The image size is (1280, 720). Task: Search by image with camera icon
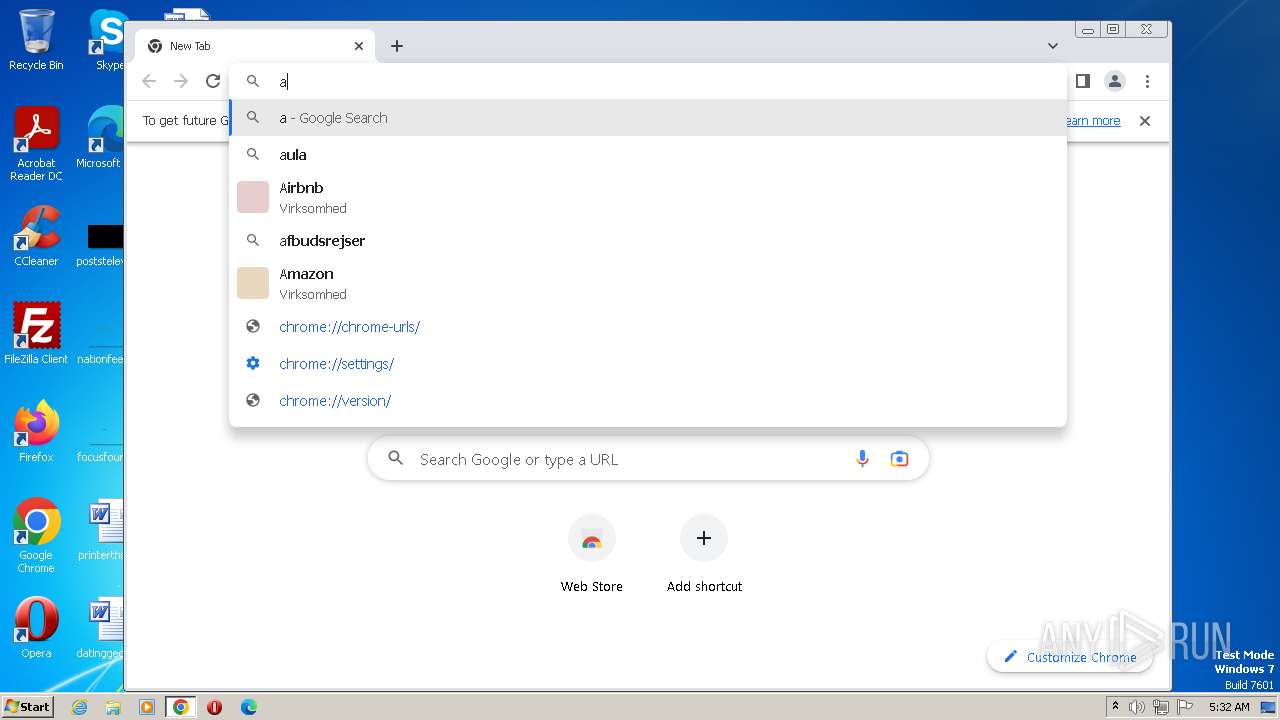coord(899,459)
